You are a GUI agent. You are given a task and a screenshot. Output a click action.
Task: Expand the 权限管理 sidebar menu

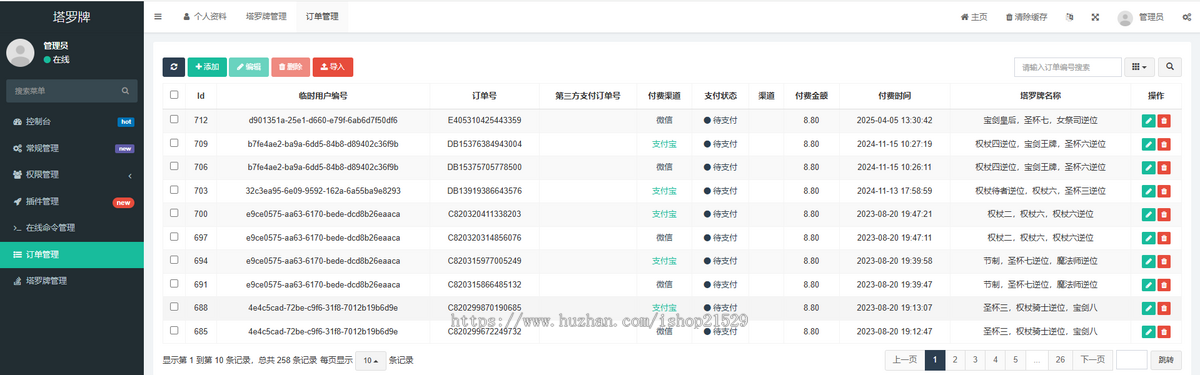[72, 175]
